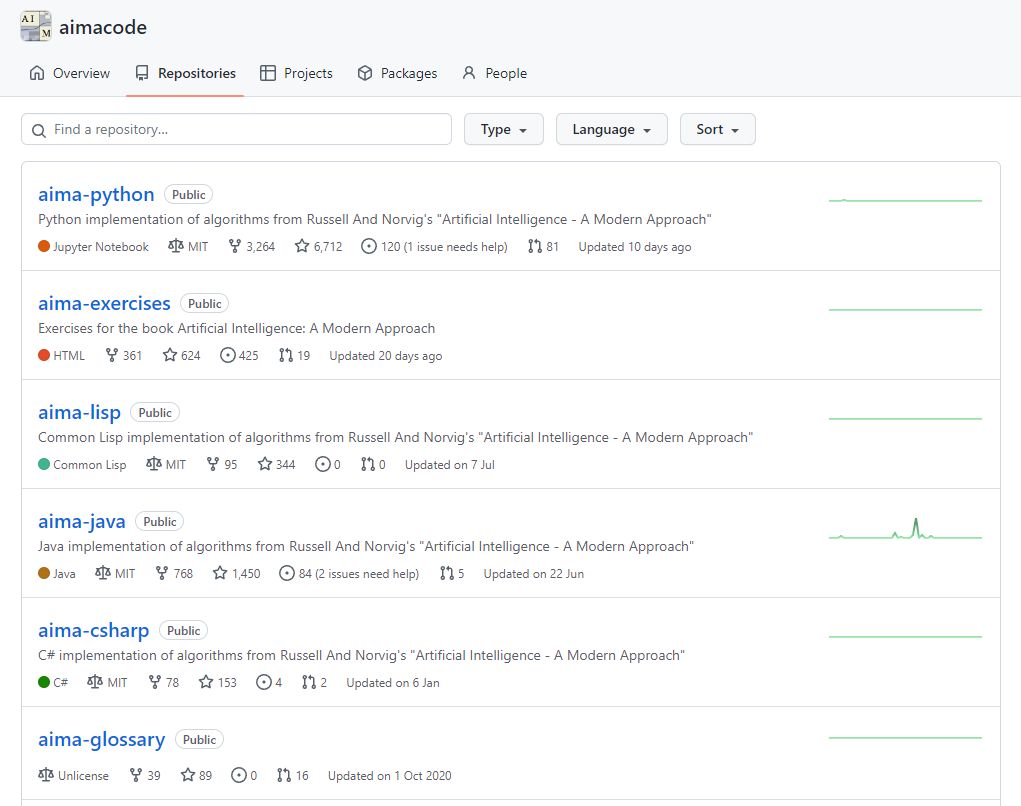This screenshot has width=1021, height=806.
Task: Click the C# language label for aima-csharp
Action: click(61, 682)
